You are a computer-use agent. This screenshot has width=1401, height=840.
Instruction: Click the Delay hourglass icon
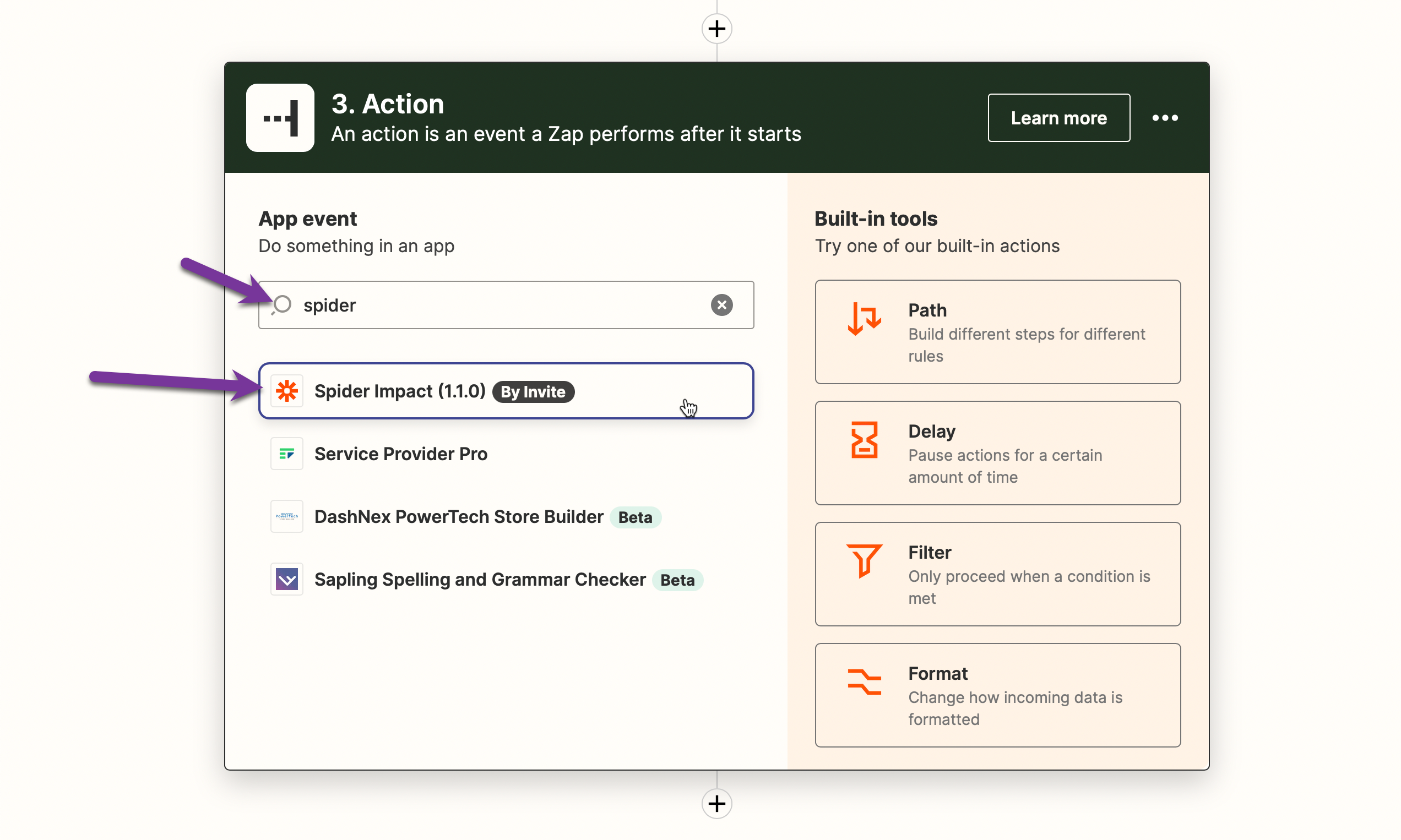click(864, 440)
